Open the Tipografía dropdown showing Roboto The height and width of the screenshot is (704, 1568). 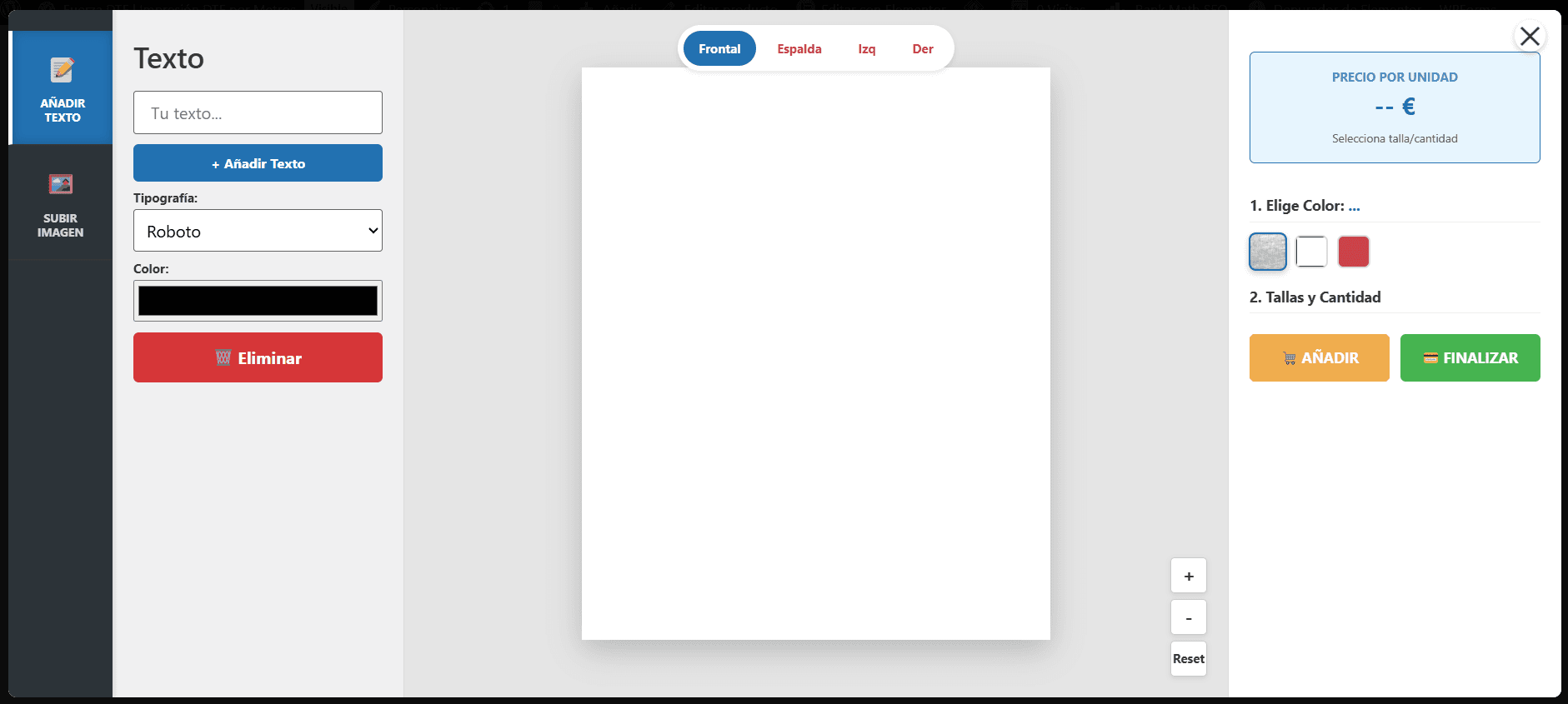pos(258,231)
